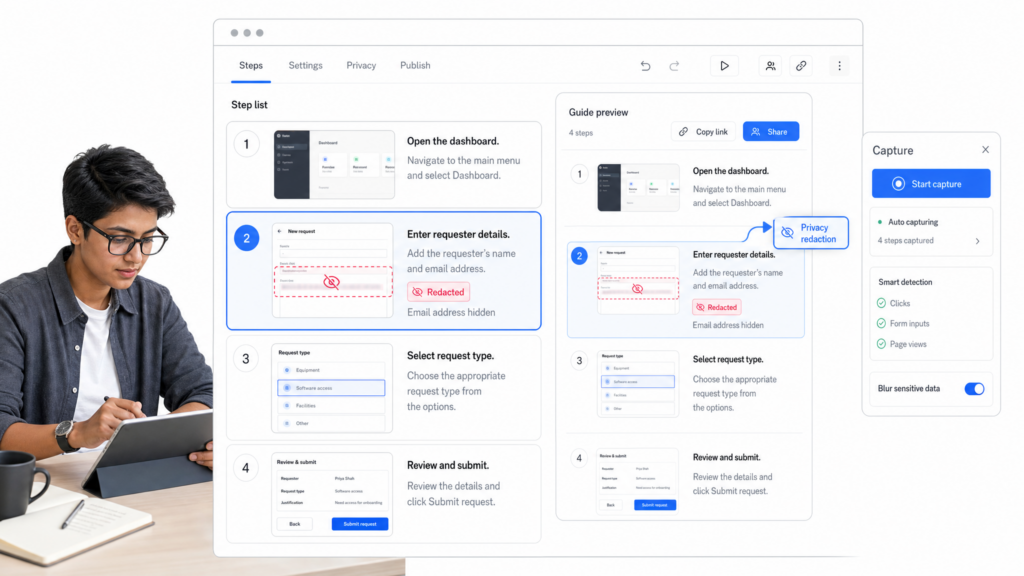Click crossed-eye icon on Guide preview thumbnail
The height and width of the screenshot is (576, 1024).
coord(637,289)
